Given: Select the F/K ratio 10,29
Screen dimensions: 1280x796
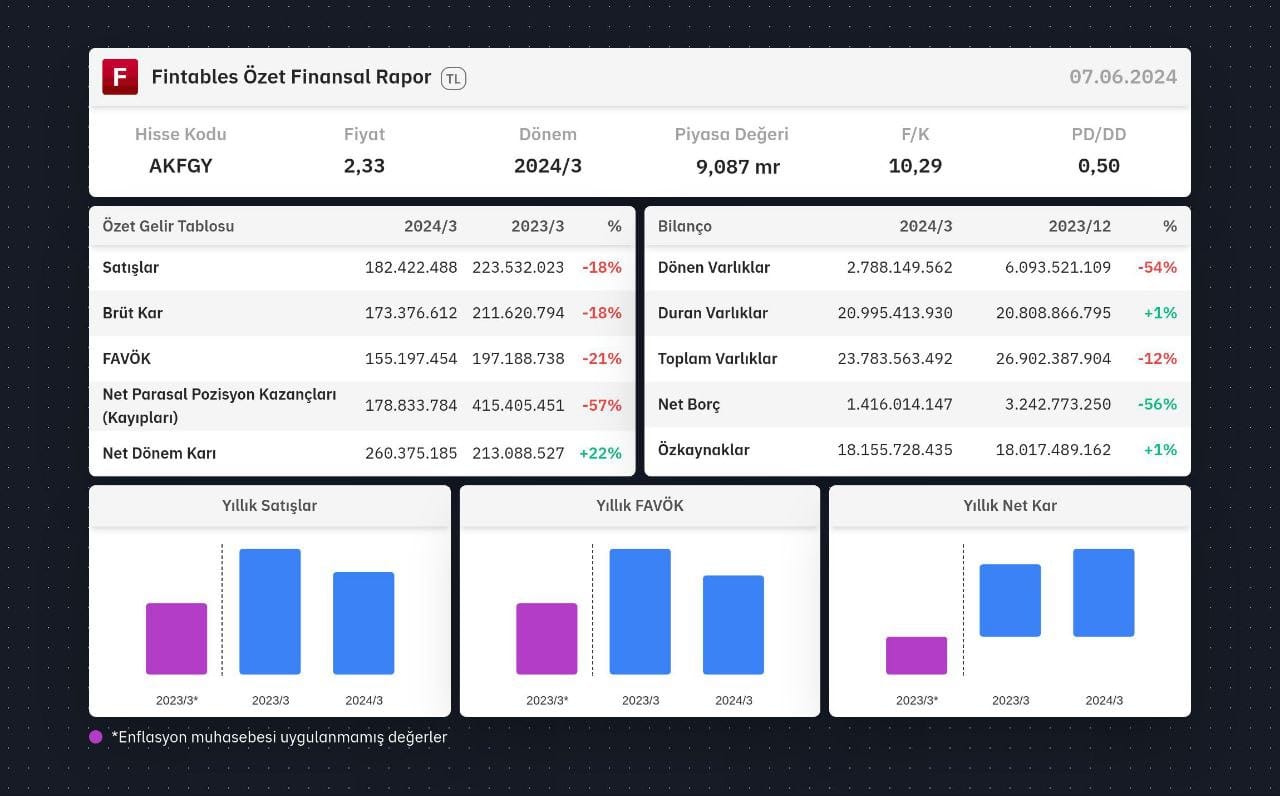Looking at the screenshot, I should point(915,166).
